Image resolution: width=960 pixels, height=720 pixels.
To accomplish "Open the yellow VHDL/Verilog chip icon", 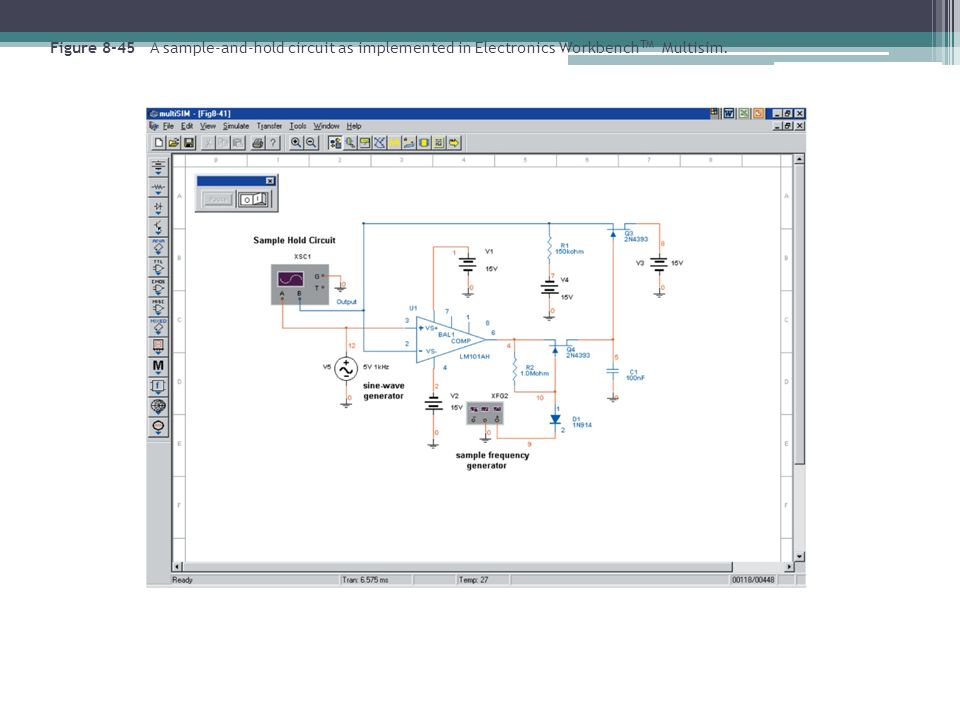I will point(424,143).
